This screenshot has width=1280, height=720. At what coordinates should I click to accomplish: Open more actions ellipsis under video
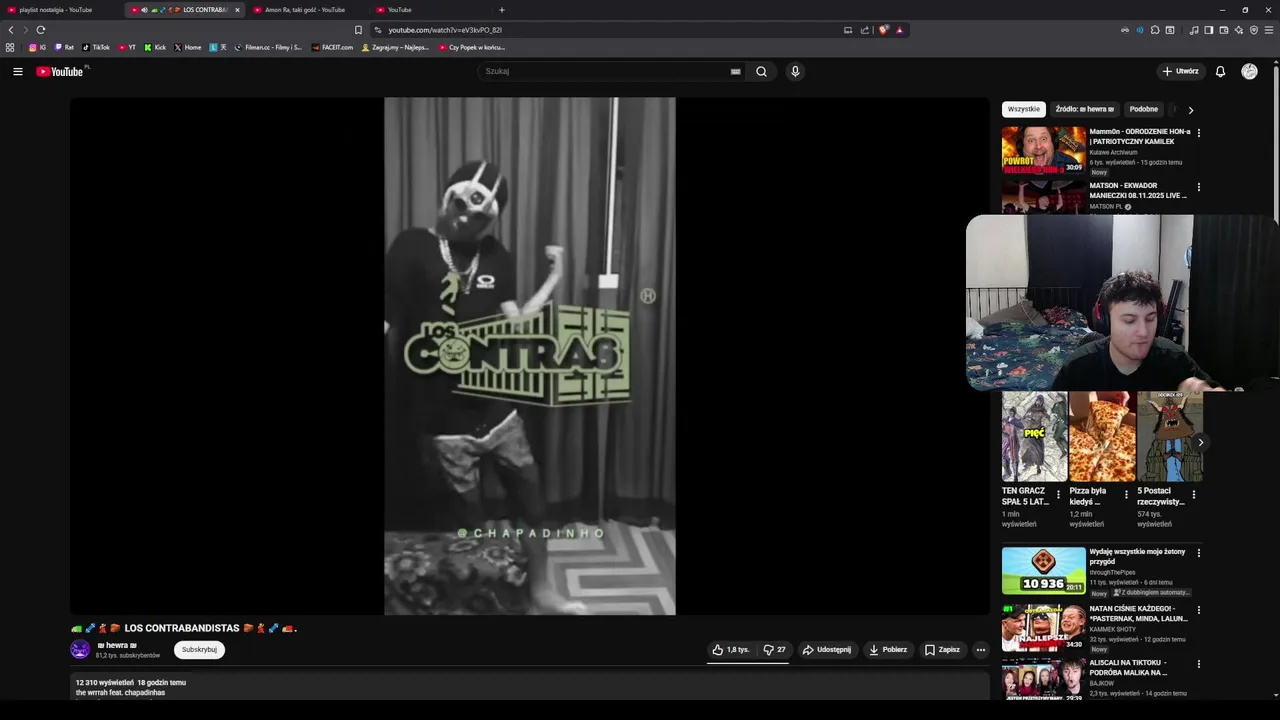pos(980,649)
